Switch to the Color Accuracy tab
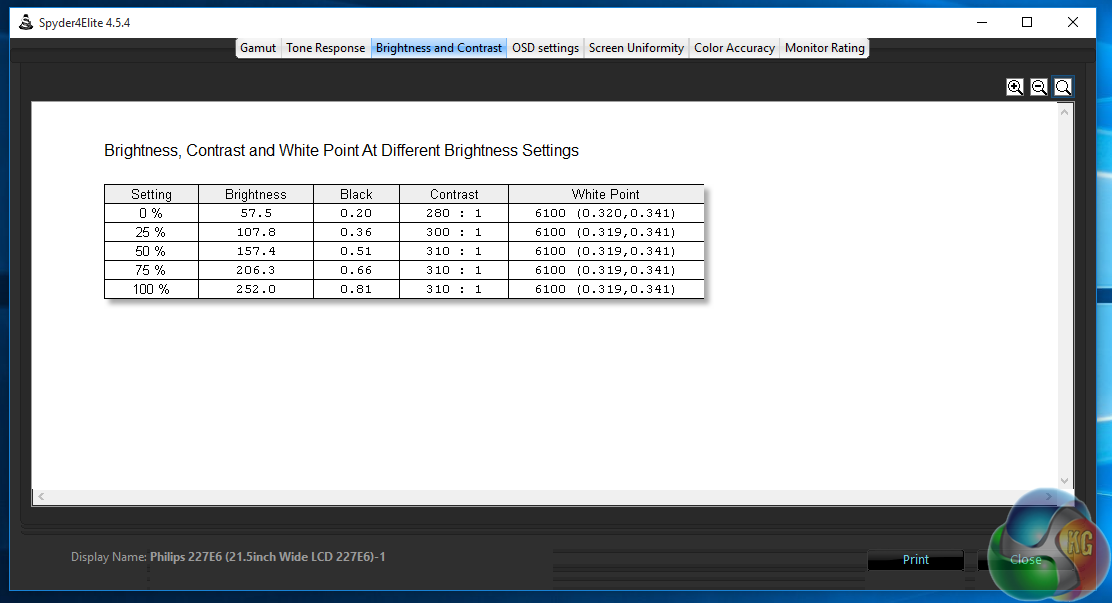This screenshot has height=603, width=1112. coord(734,48)
